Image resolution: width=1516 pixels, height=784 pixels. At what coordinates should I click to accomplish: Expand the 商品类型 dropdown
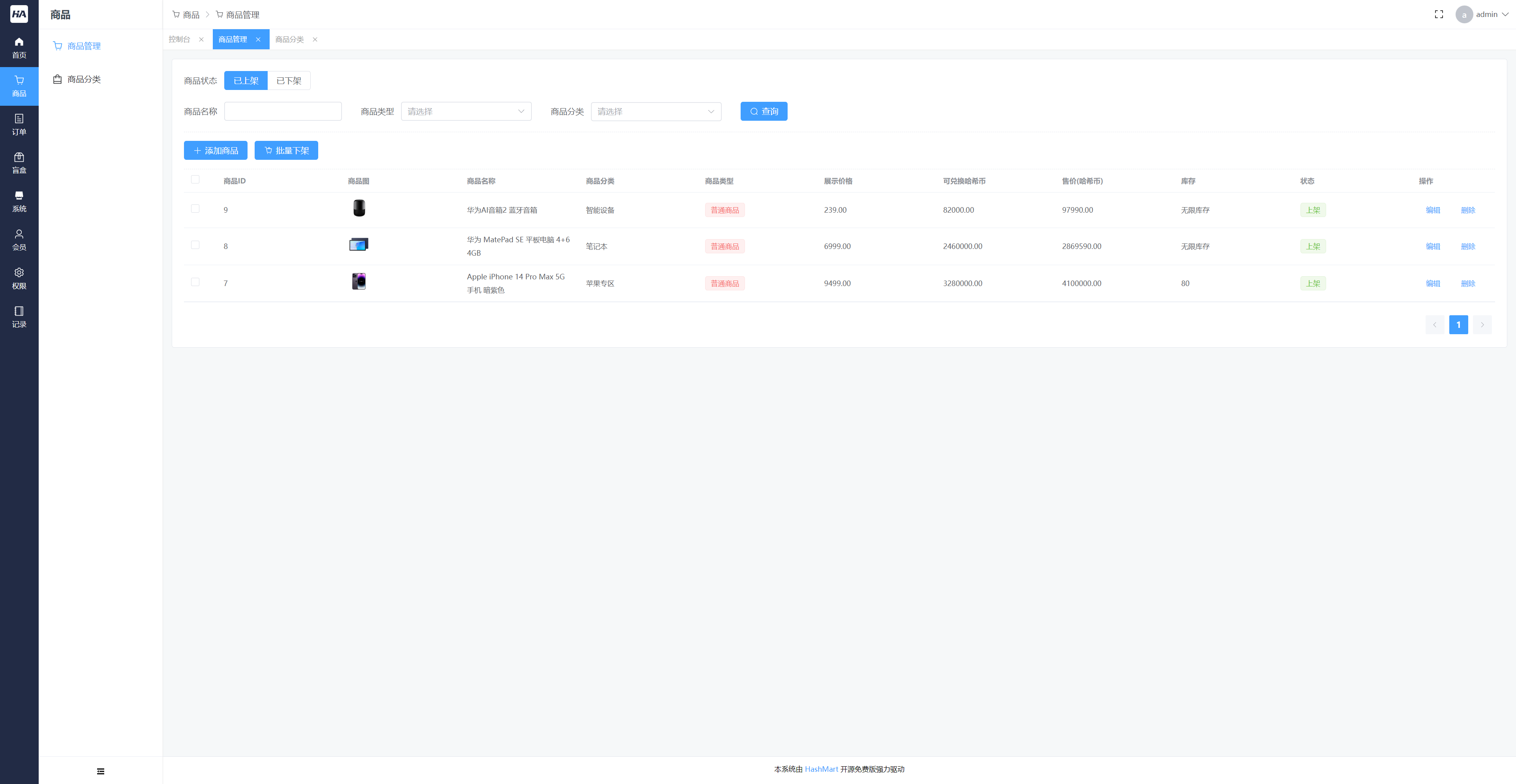click(465, 111)
